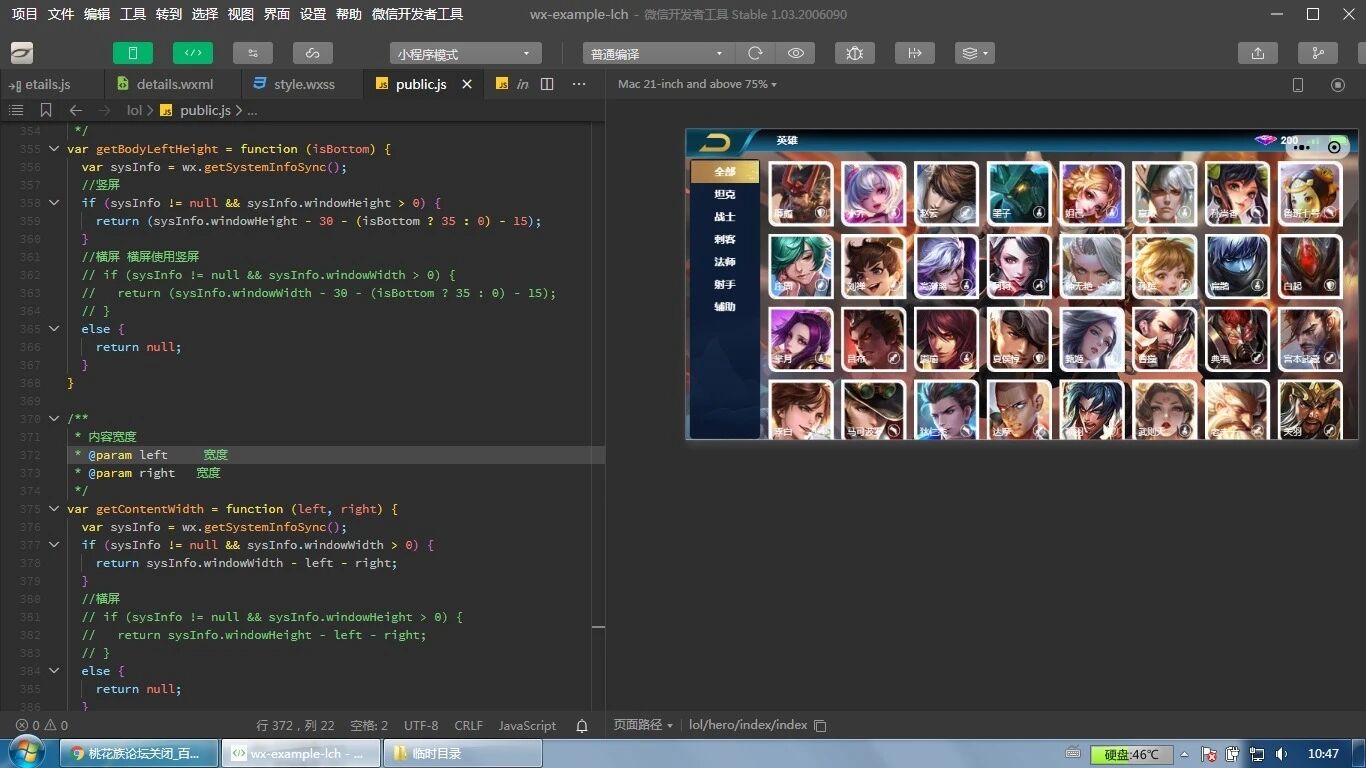Collapse the getBodyLeftHeight function at line 355
The image size is (1366, 768).
pos(54,149)
